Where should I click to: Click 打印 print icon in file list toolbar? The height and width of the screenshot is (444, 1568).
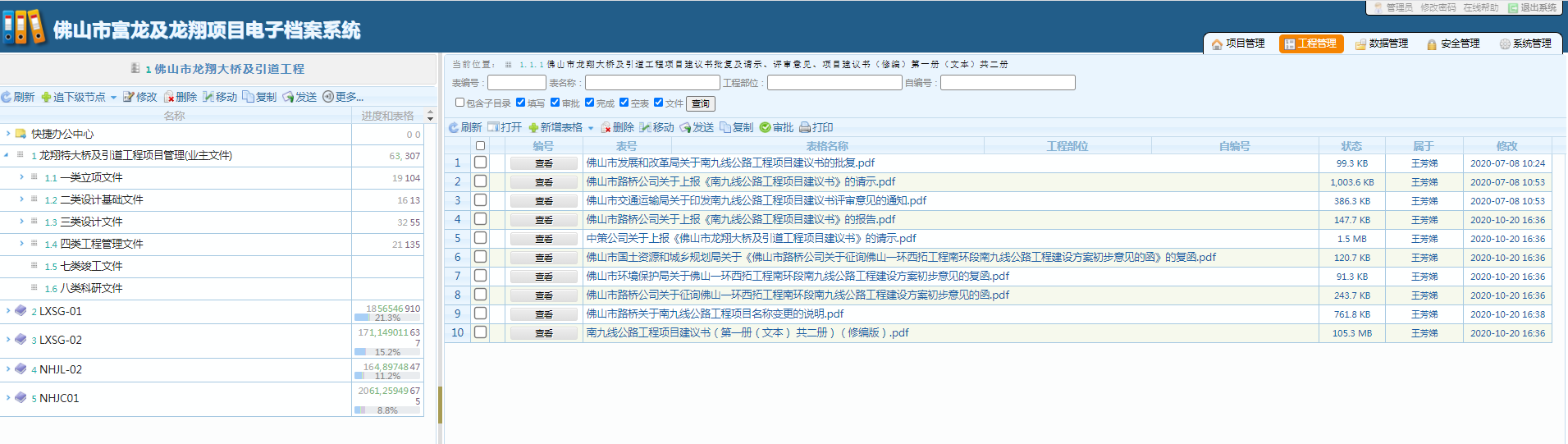[805, 127]
